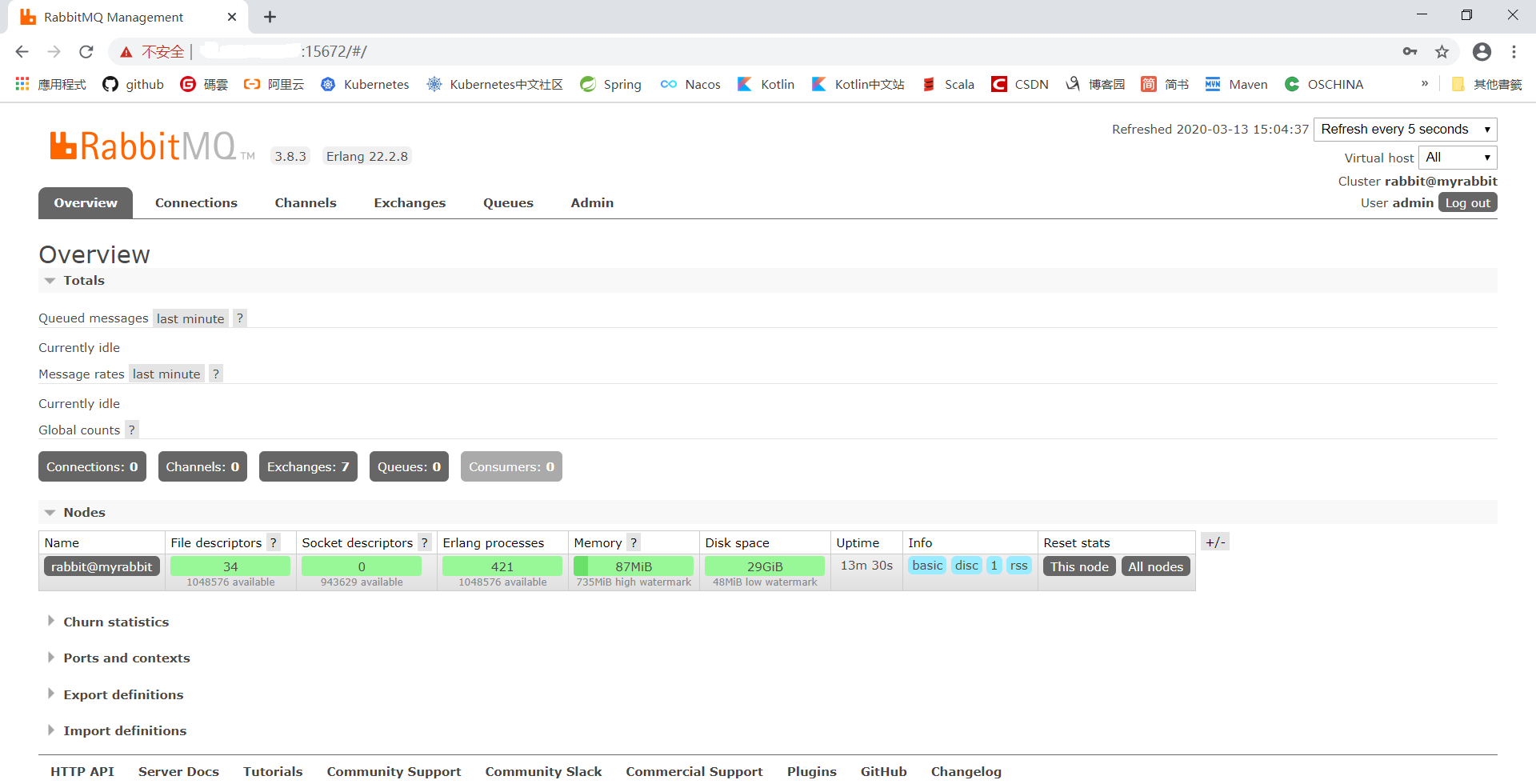Viewport: 1536px width, 784px height.
Task: Click the 87MiB memory usage bar
Action: (634, 566)
